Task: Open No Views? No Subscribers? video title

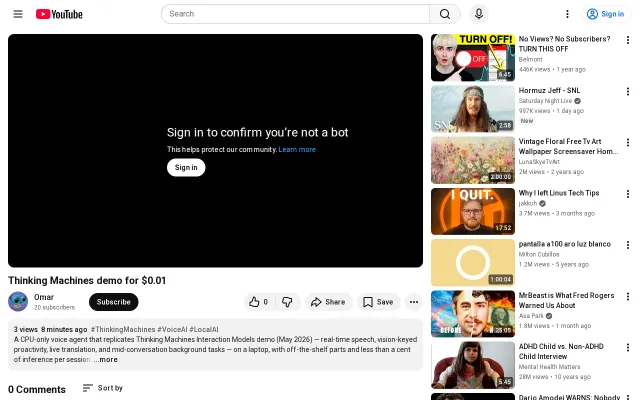Action: [564, 44]
